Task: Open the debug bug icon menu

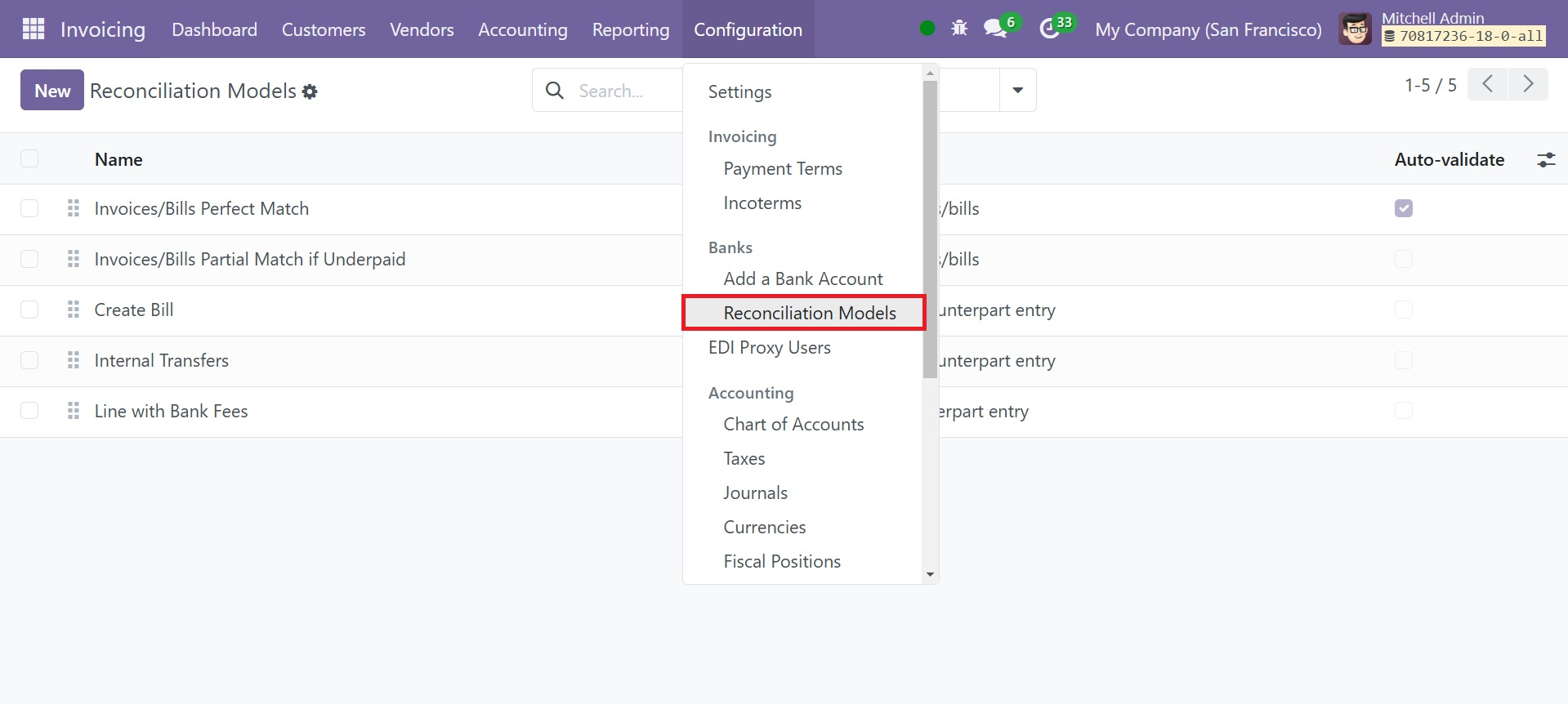Action: pyautogui.click(x=959, y=29)
